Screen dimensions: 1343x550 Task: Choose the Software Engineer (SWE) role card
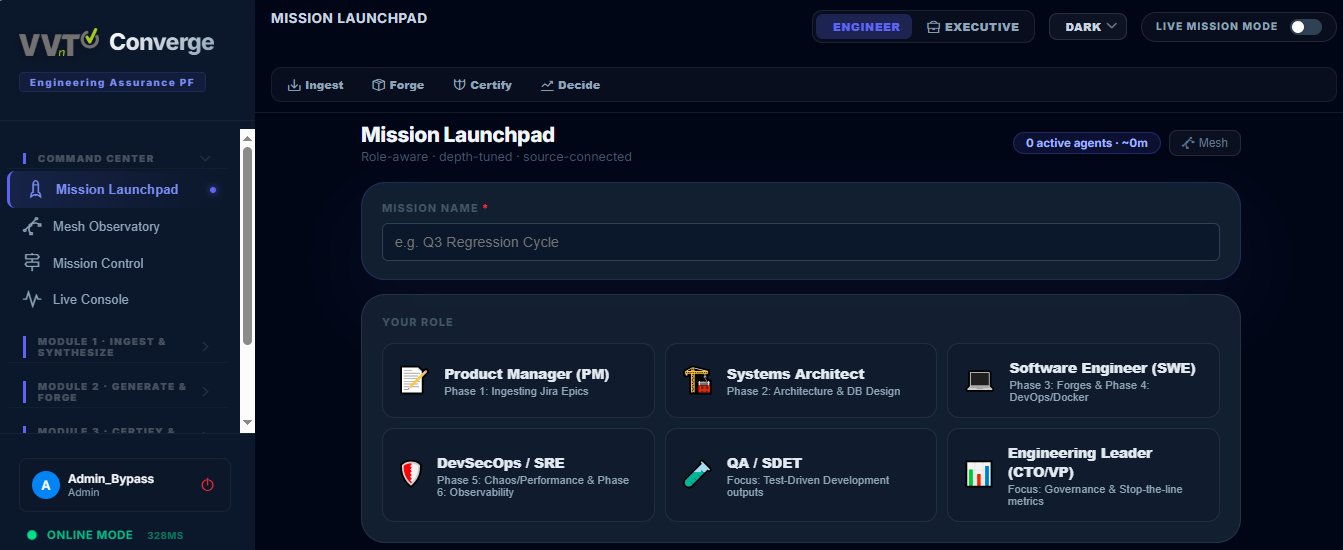coord(1083,380)
